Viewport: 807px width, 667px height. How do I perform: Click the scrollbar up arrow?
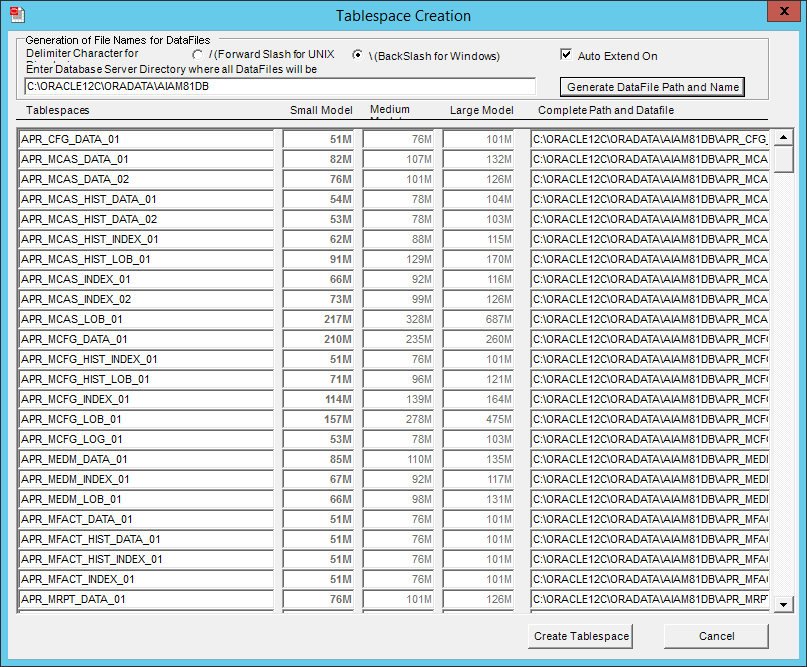tap(783, 137)
